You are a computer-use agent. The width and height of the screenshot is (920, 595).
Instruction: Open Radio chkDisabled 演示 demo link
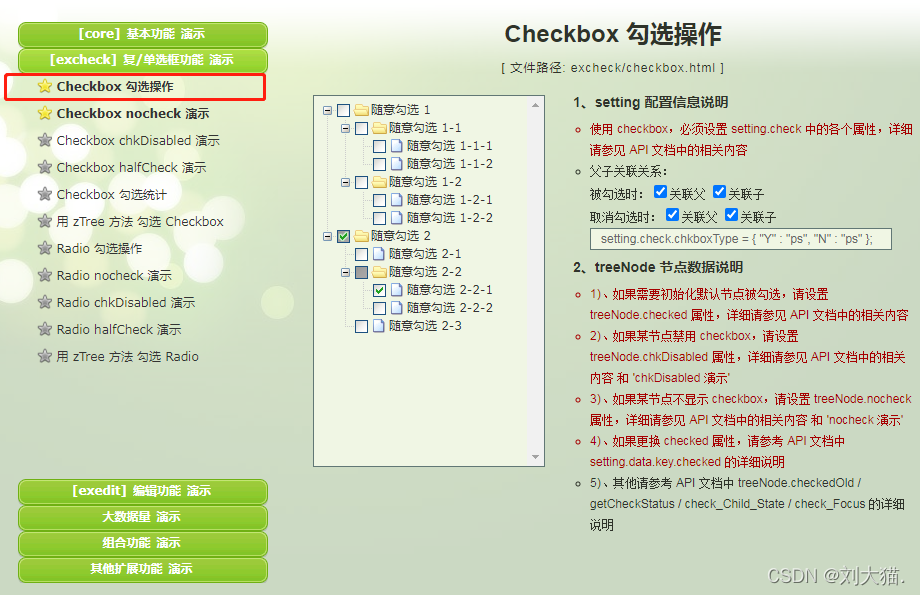126,302
